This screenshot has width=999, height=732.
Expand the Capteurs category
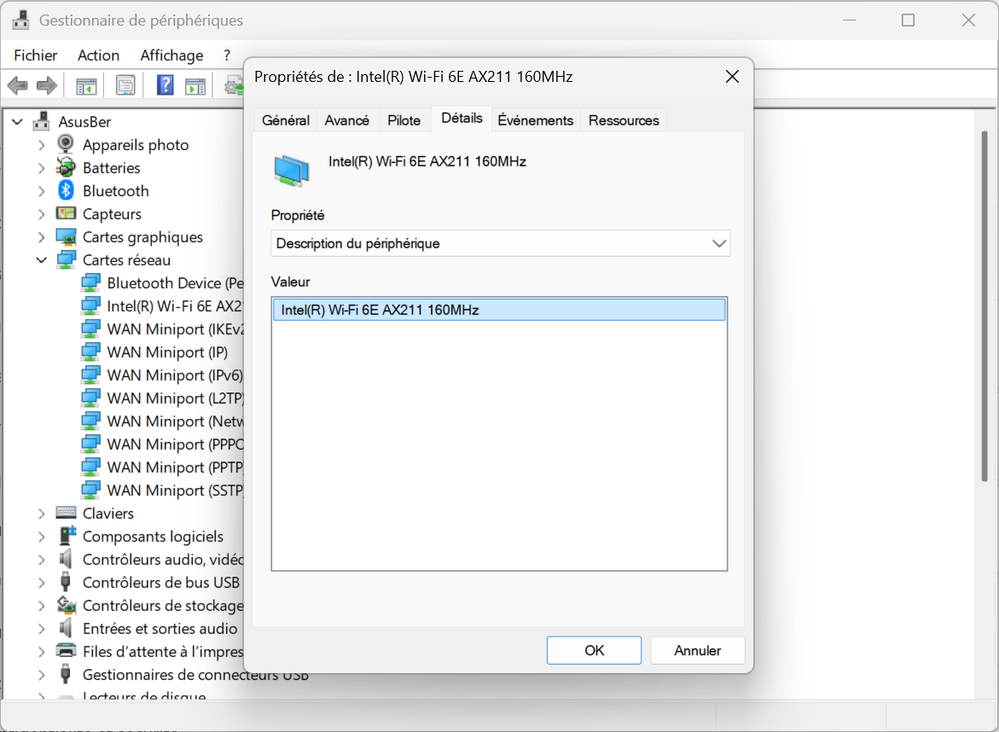point(41,214)
